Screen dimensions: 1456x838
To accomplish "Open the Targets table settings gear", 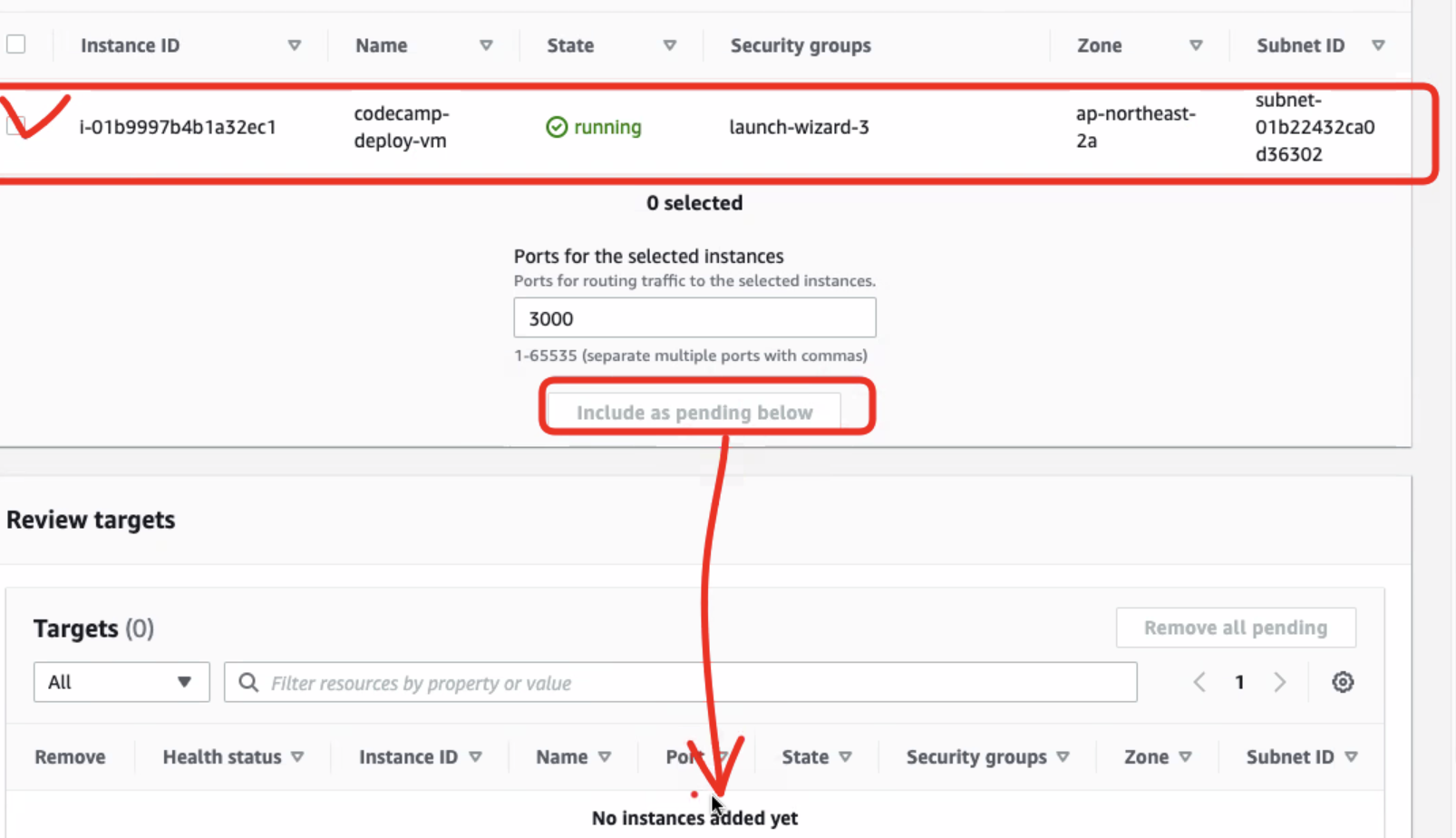I will [1343, 682].
